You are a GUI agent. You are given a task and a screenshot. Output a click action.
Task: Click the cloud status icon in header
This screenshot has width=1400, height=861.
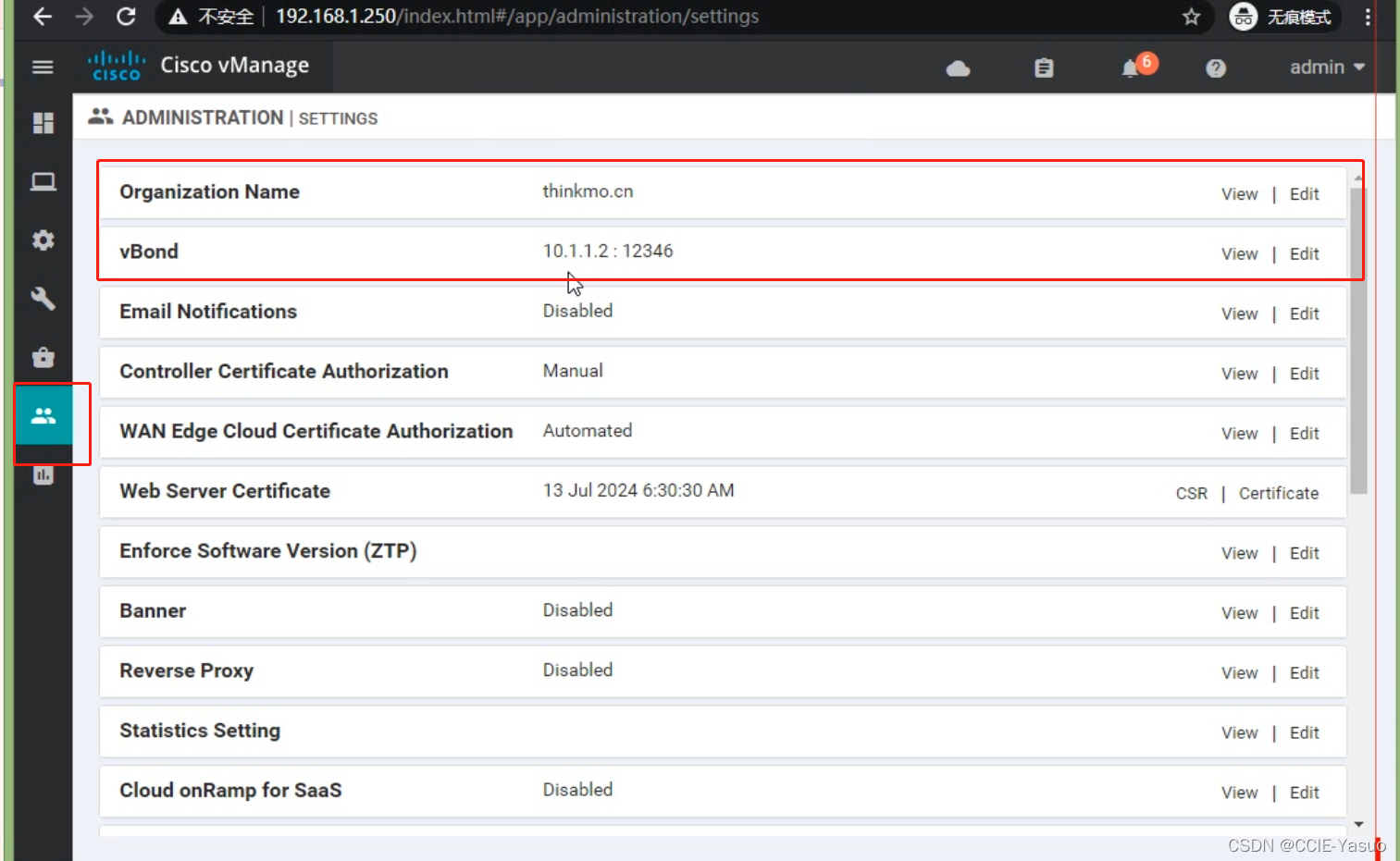[x=958, y=68]
